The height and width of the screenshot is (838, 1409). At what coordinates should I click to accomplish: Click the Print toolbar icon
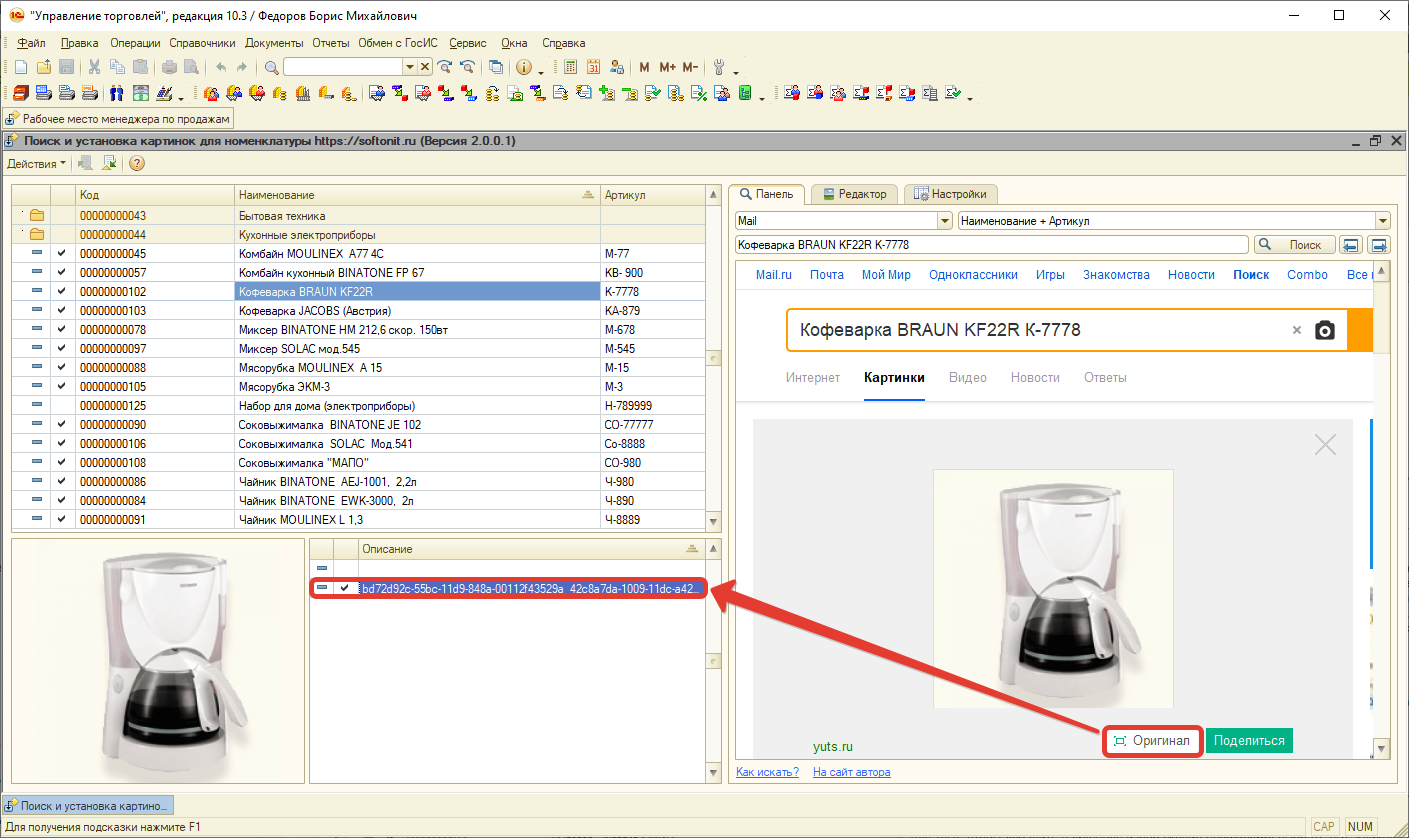pos(169,67)
